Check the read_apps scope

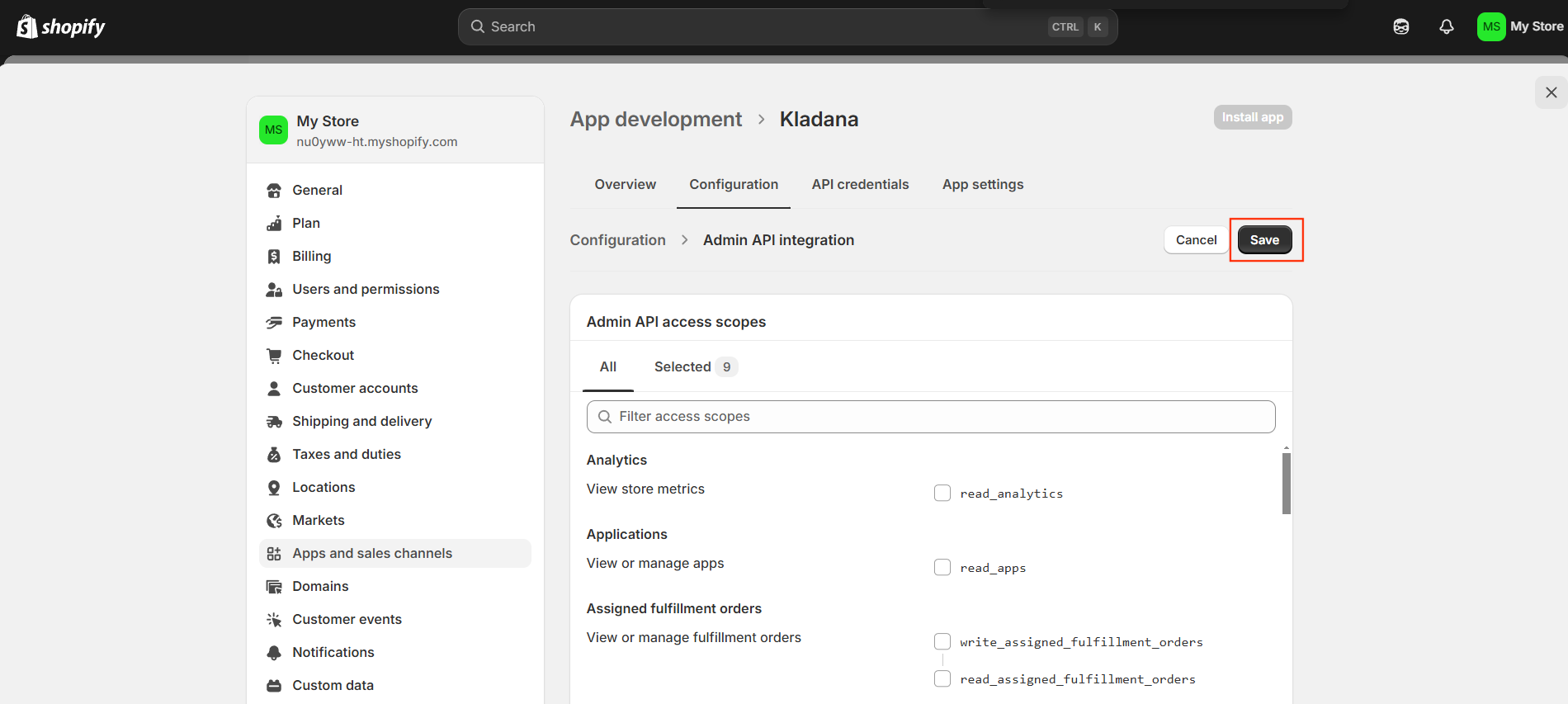[x=942, y=567]
